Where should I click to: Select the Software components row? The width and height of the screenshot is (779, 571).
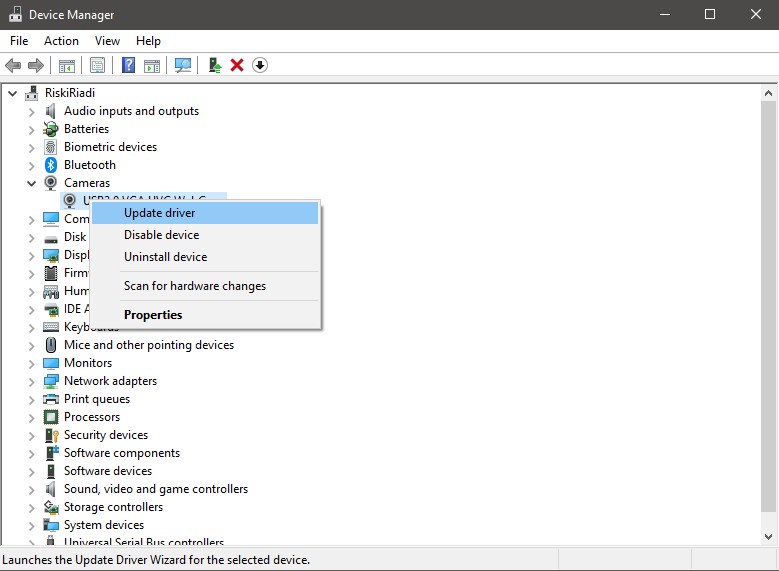(122, 453)
